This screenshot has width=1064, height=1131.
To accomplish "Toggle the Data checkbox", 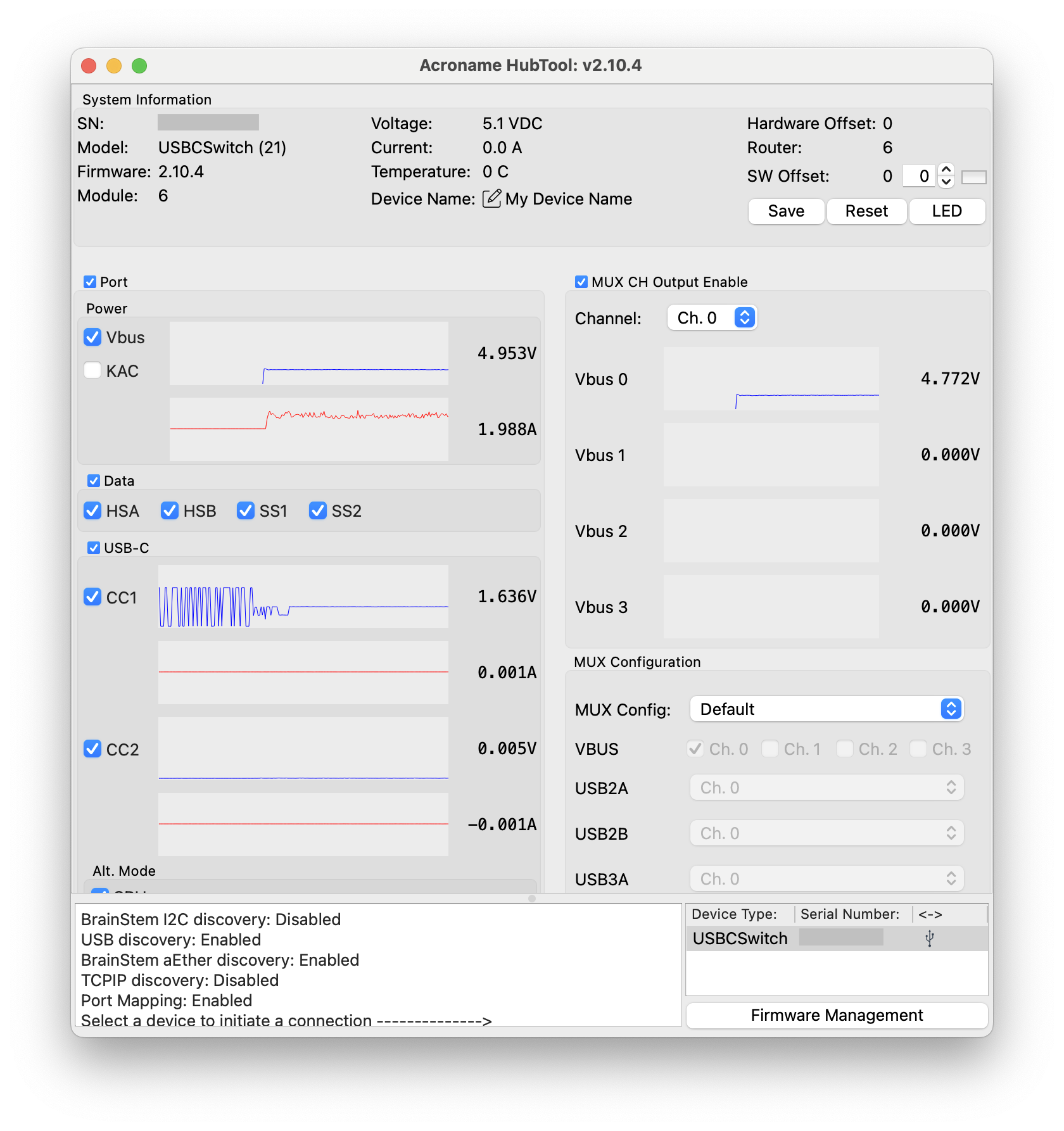I will [94, 481].
